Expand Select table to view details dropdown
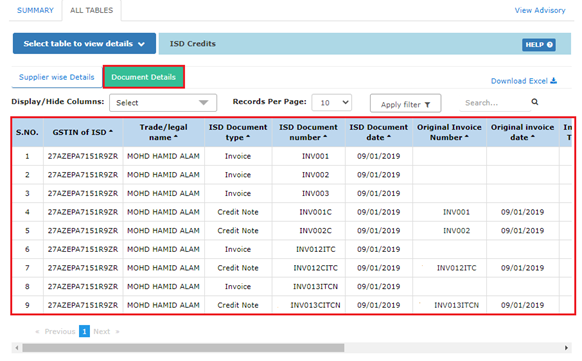 pyautogui.click(x=84, y=44)
